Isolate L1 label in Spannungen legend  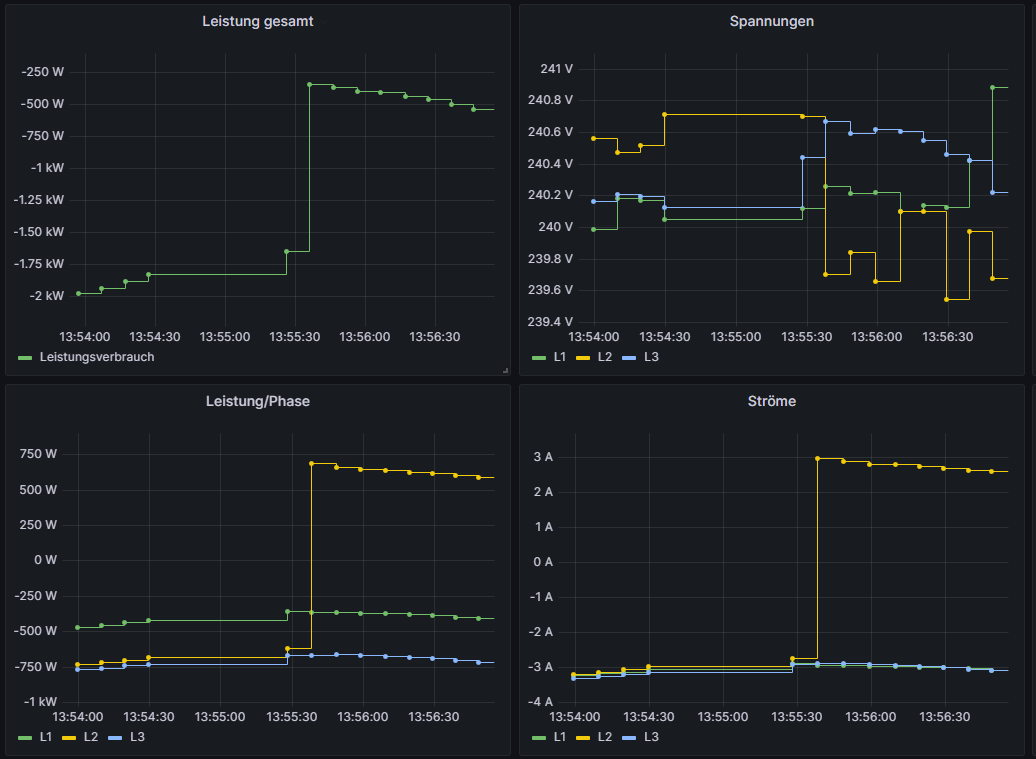559,357
